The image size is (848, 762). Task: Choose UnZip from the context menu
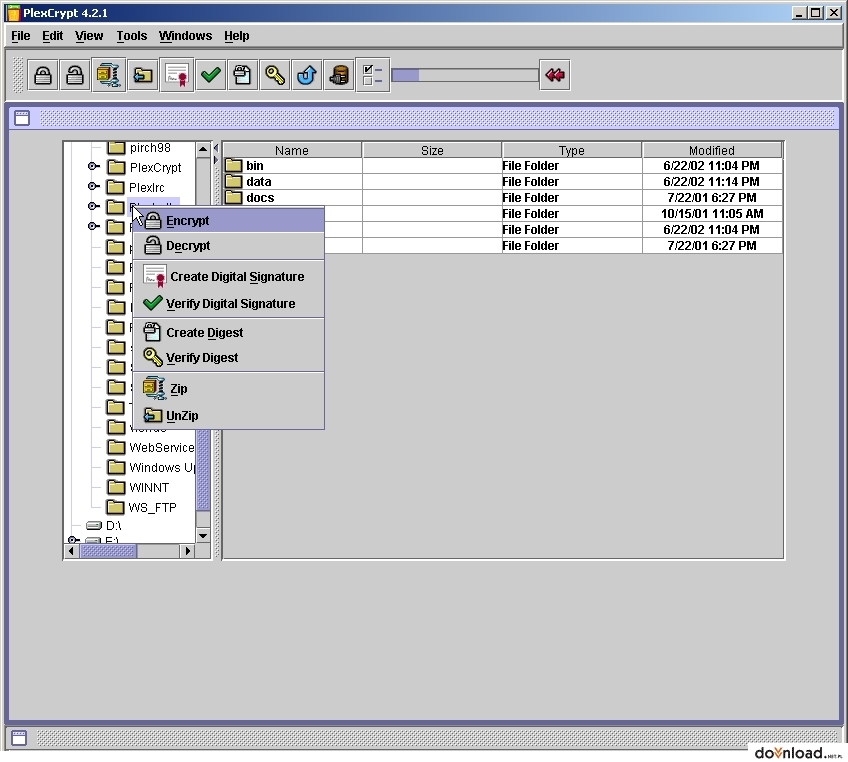pyautogui.click(x=229, y=415)
